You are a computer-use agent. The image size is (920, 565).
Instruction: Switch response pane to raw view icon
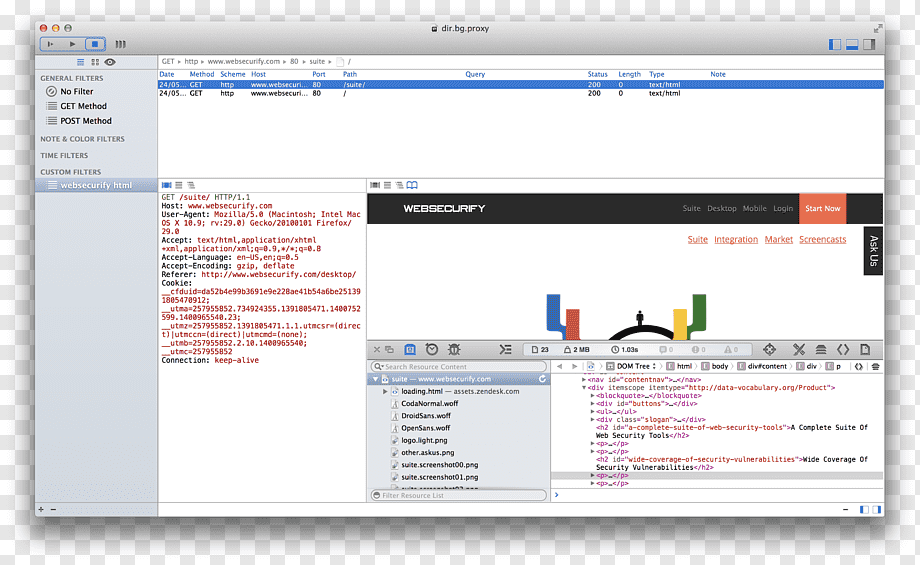tap(375, 185)
